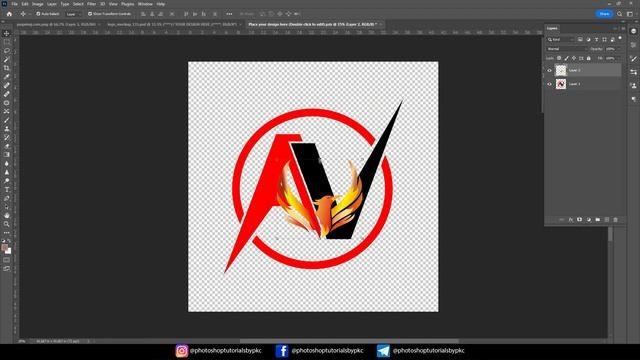Select the Crop tool

7,68
